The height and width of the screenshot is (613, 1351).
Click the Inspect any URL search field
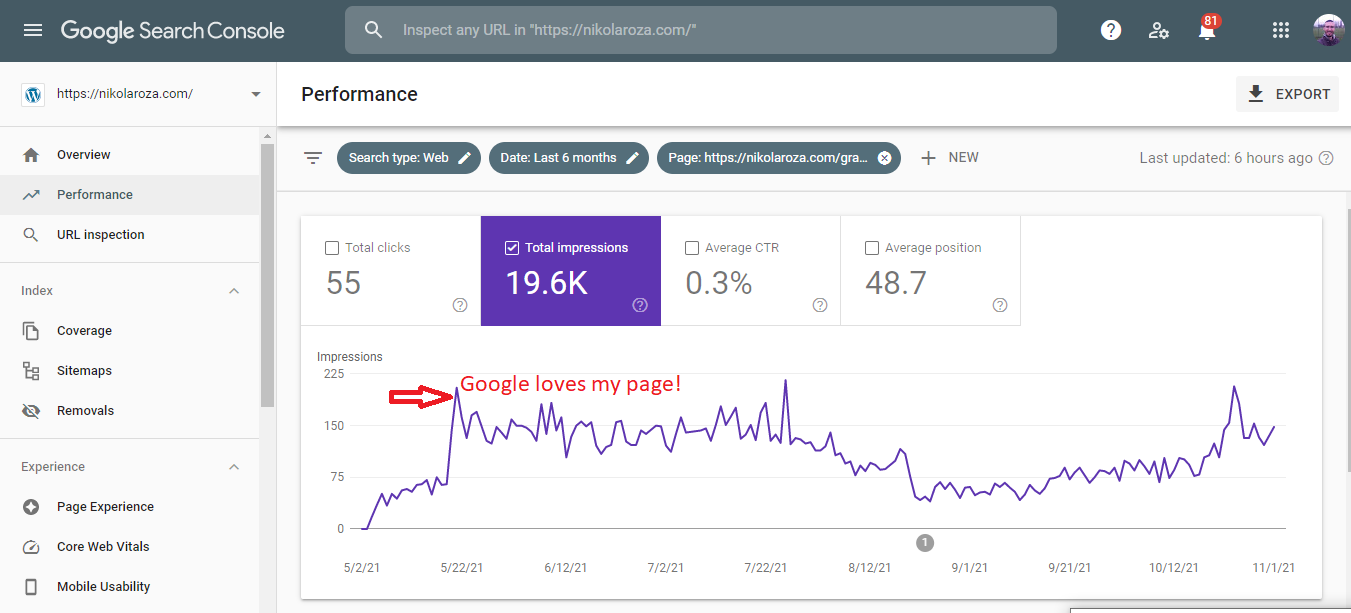(701, 30)
